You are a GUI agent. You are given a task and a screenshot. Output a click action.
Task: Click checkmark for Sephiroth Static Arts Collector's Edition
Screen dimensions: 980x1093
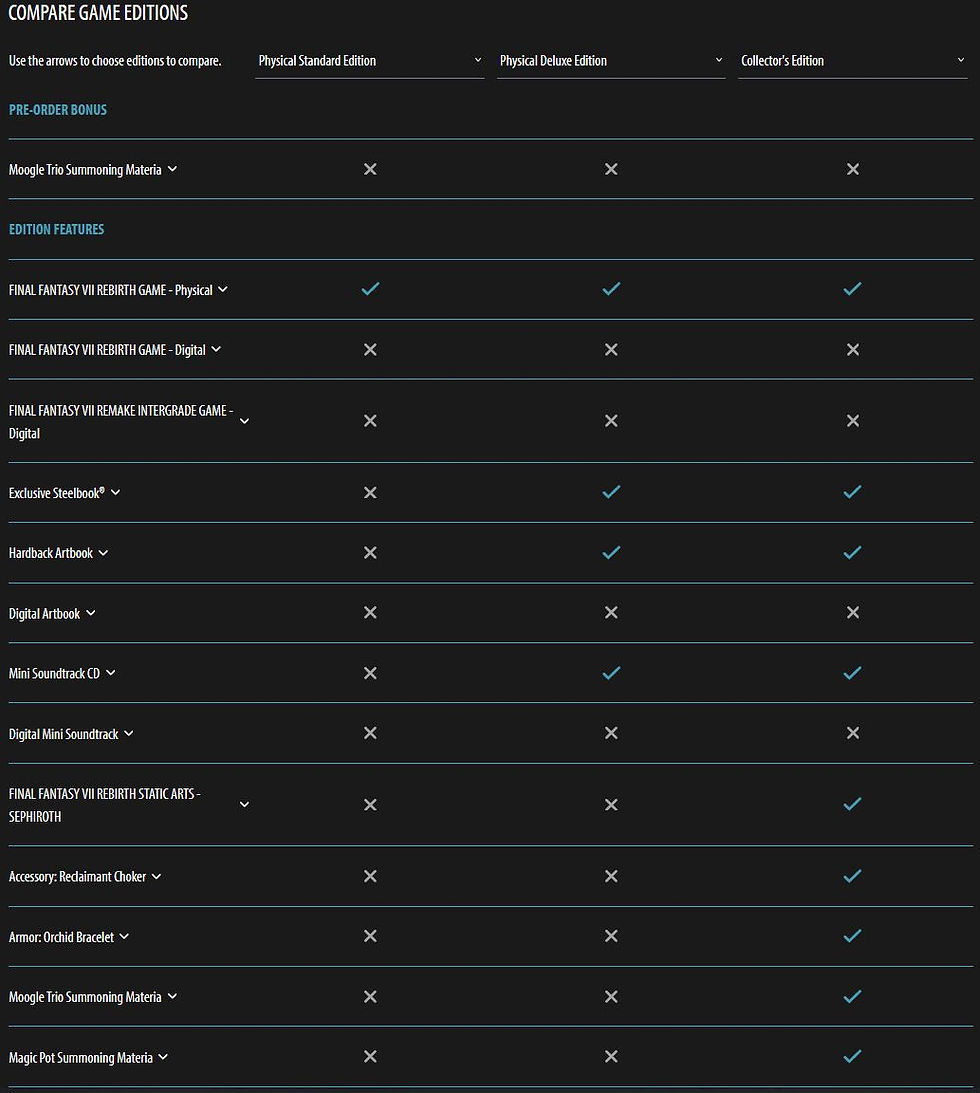point(852,804)
